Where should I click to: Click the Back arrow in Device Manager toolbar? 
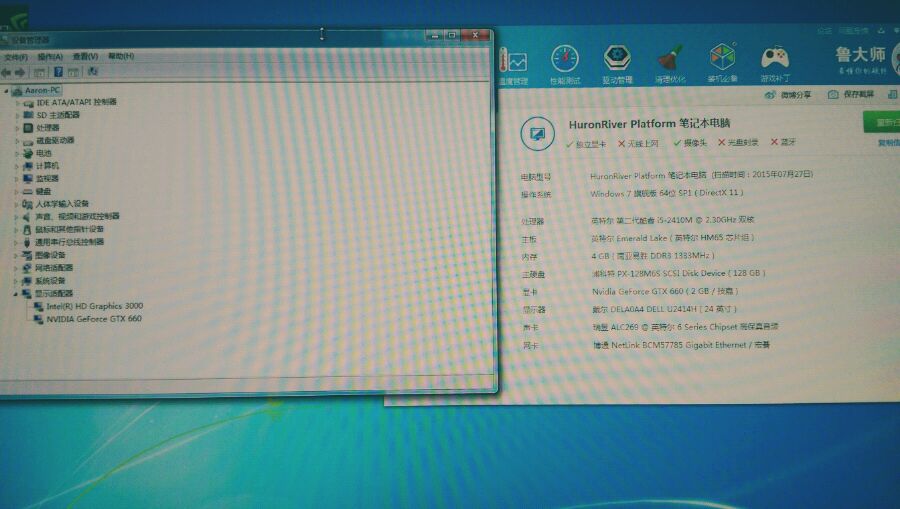(6, 72)
